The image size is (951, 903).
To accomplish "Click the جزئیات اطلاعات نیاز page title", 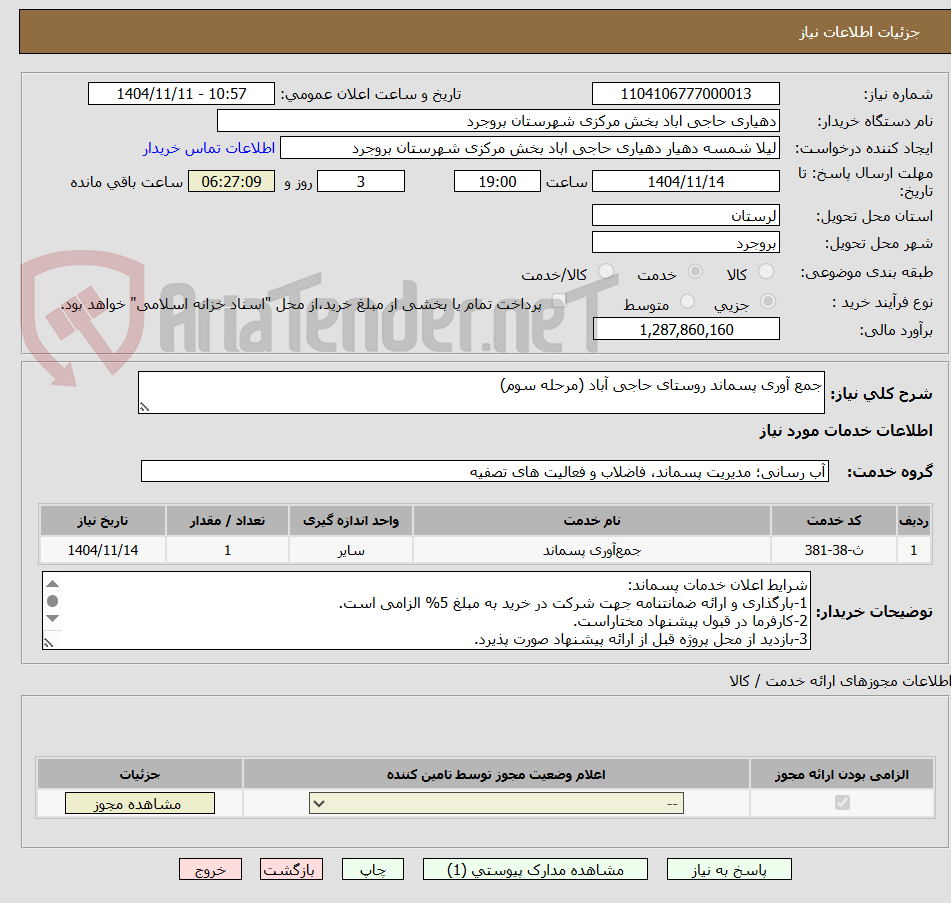I will pyautogui.click(x=859, y=32).
